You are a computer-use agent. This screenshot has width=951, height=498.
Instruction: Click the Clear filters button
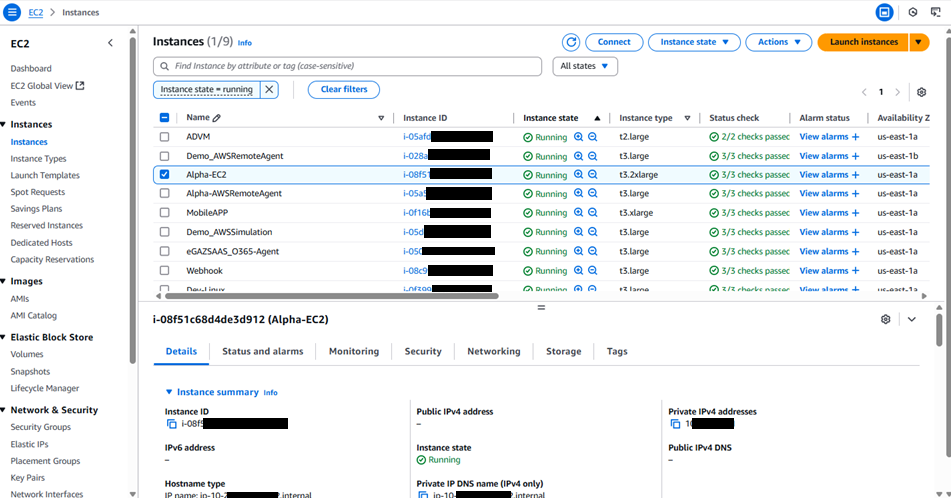point(343,89)
